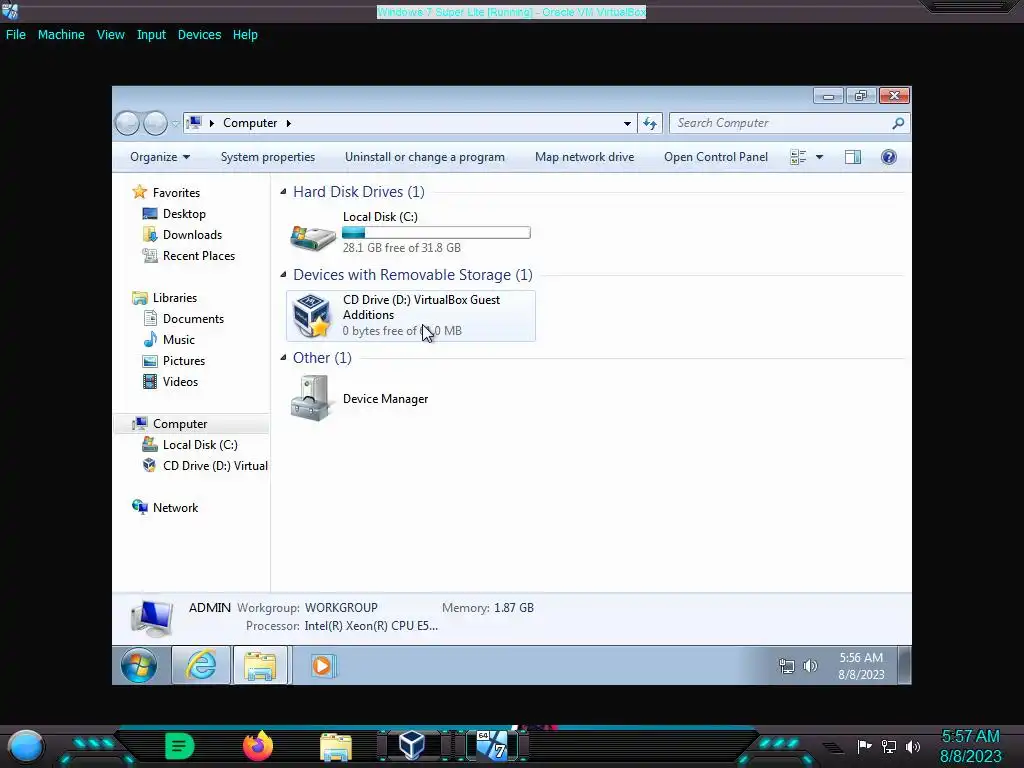Collapse the Other group
The width and height of the screenshot is (1024, 768).
283,357
